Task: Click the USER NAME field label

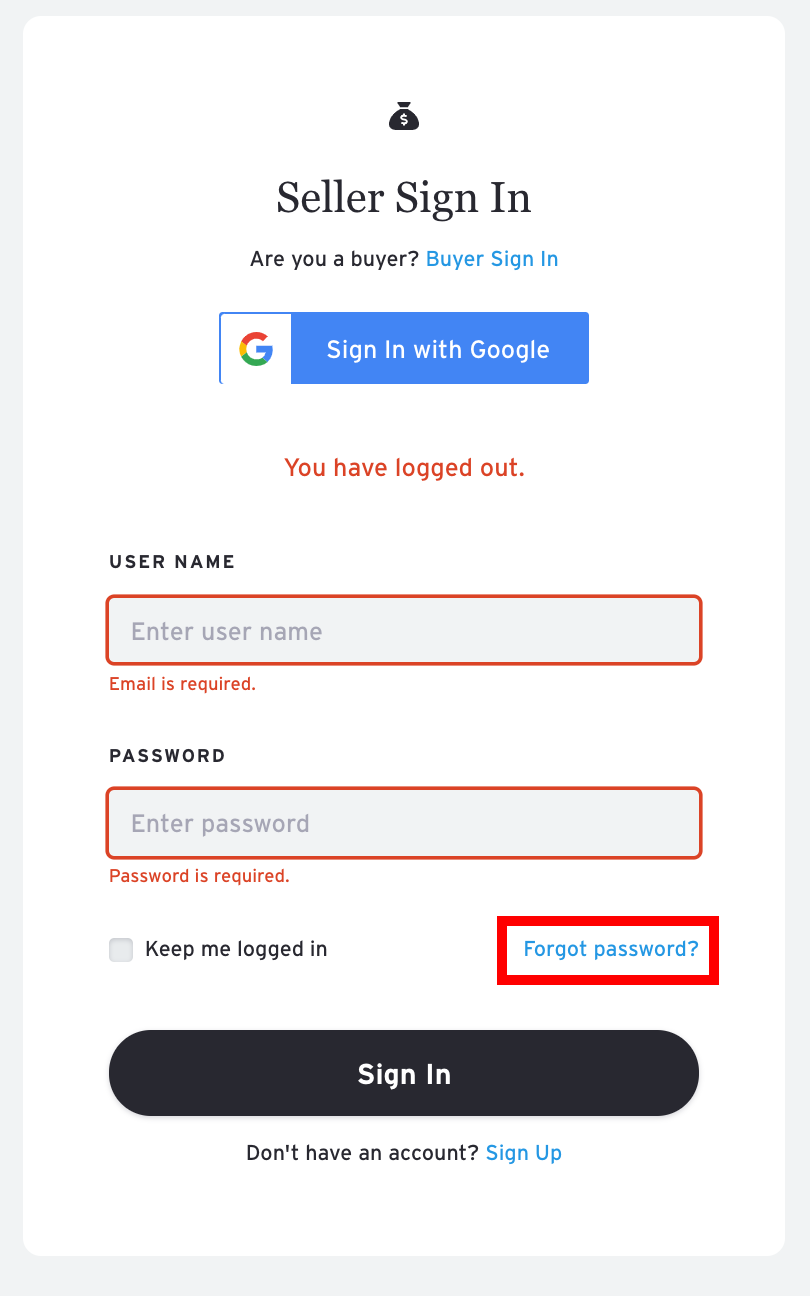Action: click(172, 562)
